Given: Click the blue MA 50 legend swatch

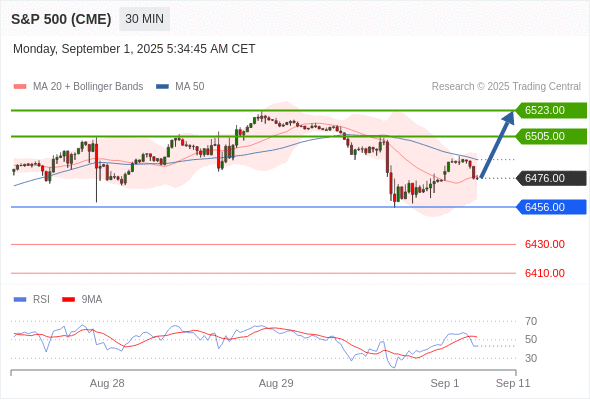Looking at the screenshot, I should pyautogui.click(x=162, y=87).
